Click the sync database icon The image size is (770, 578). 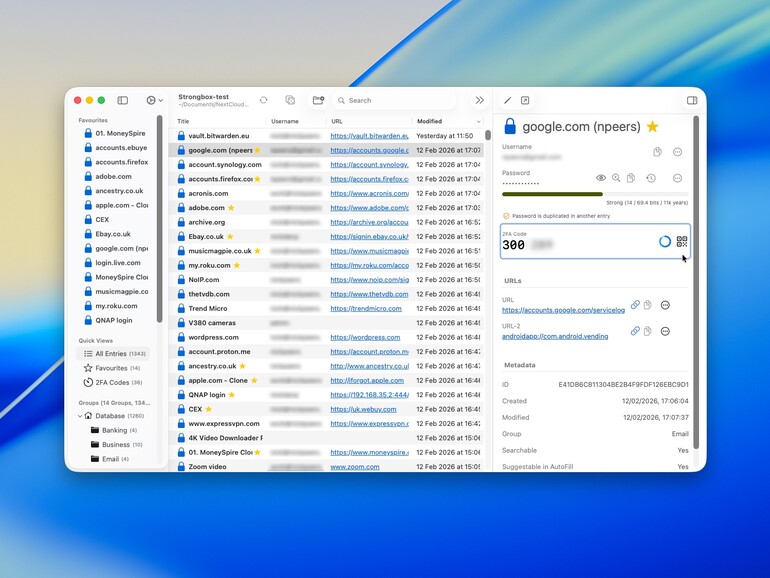pos(264,100)
